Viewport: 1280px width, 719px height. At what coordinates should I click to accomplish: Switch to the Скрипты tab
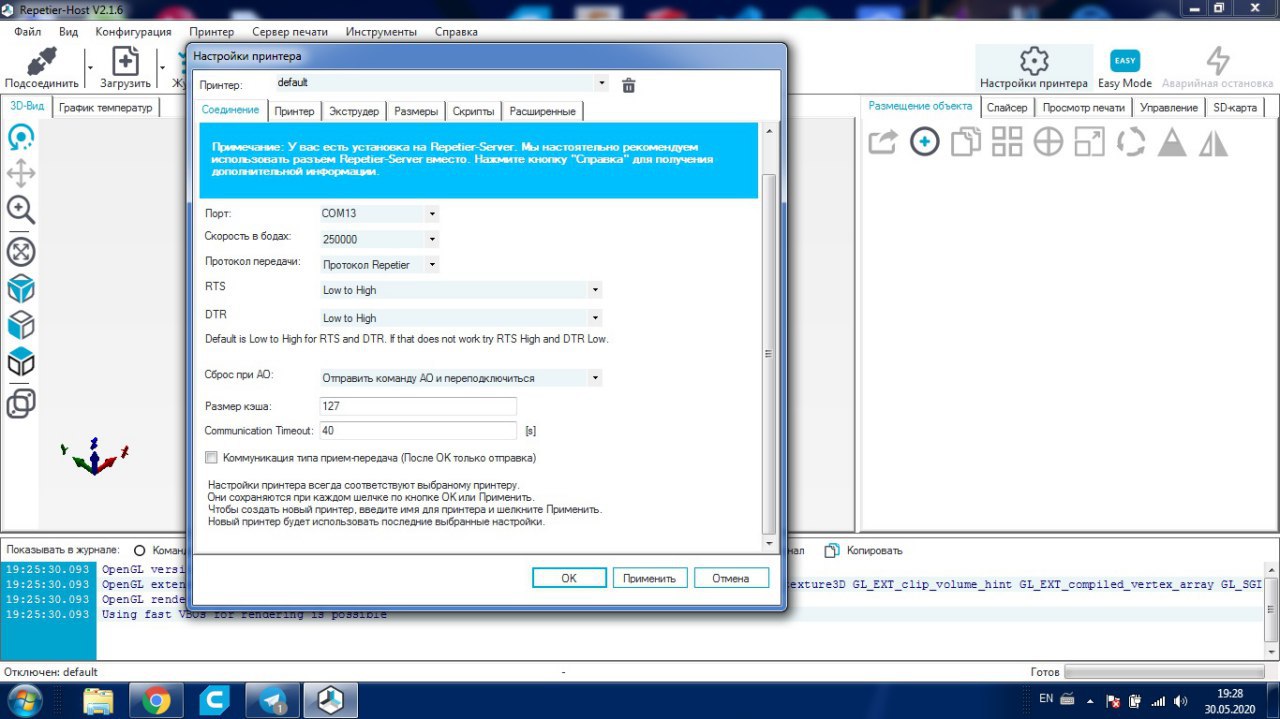coord(473,111)
